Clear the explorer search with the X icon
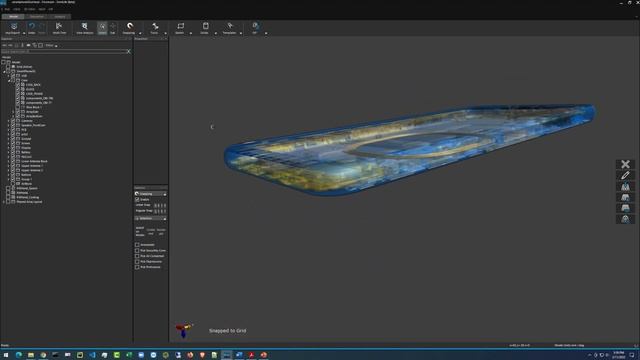Viewport: 640px width, 360px height. pyautogui.click(x=129, y=52)
